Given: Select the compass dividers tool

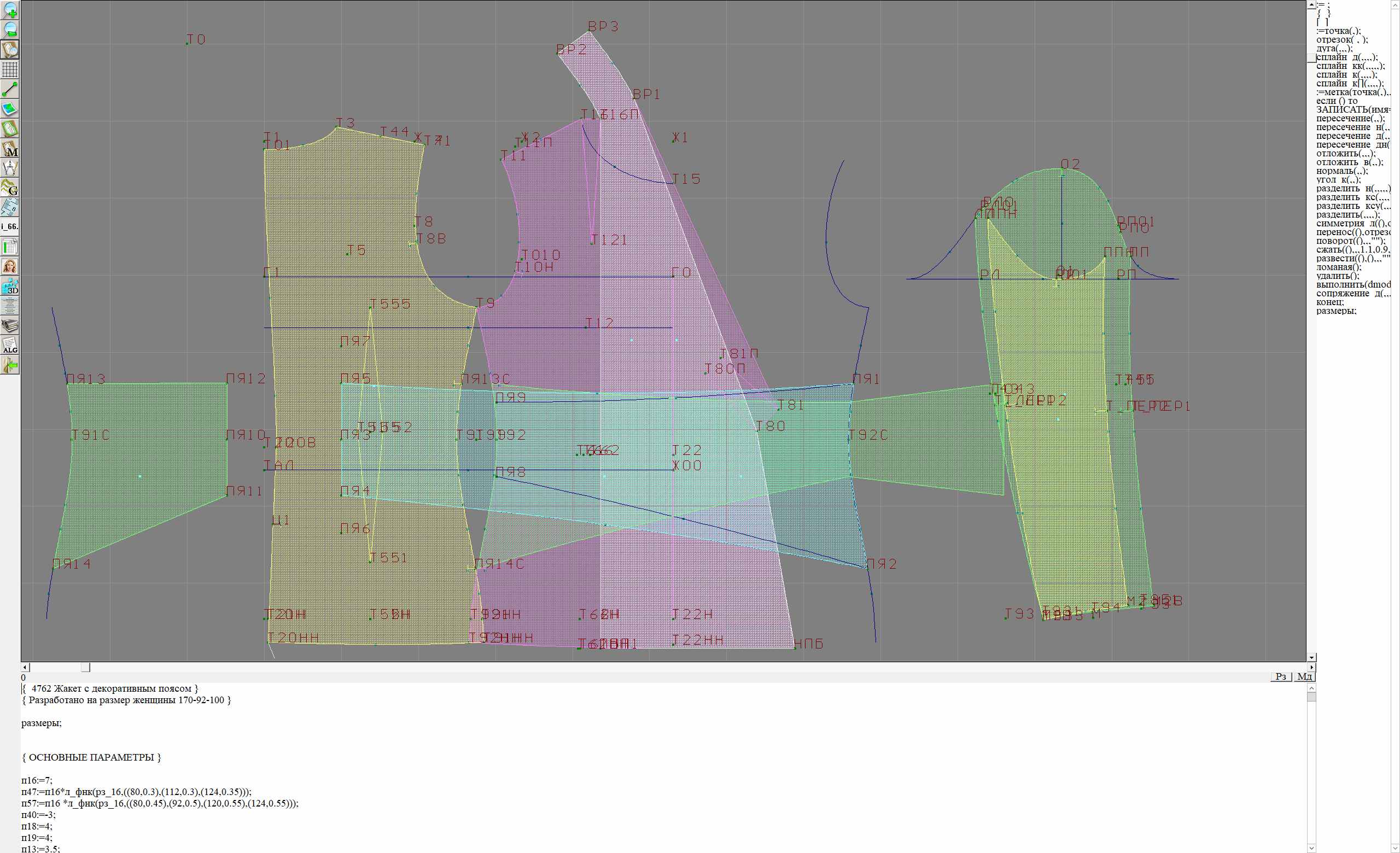Looking at the screenshot, I should [10, 168].
